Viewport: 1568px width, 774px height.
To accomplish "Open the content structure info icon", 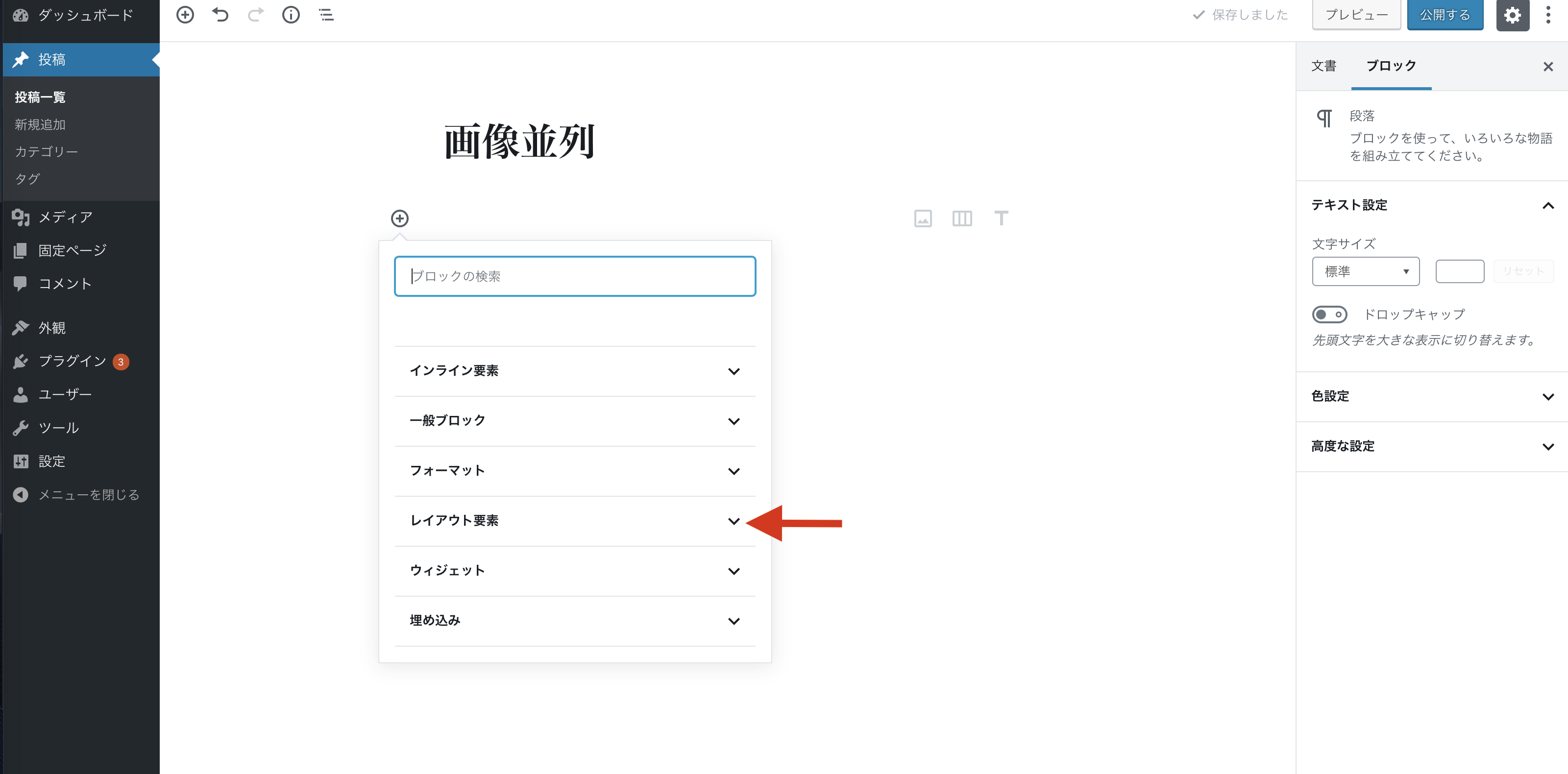I will [291, 15].
